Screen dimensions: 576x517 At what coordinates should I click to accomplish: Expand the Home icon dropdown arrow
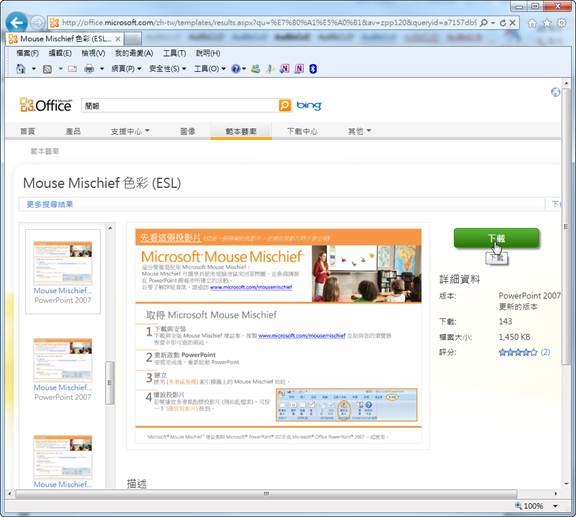pos(33,69)
